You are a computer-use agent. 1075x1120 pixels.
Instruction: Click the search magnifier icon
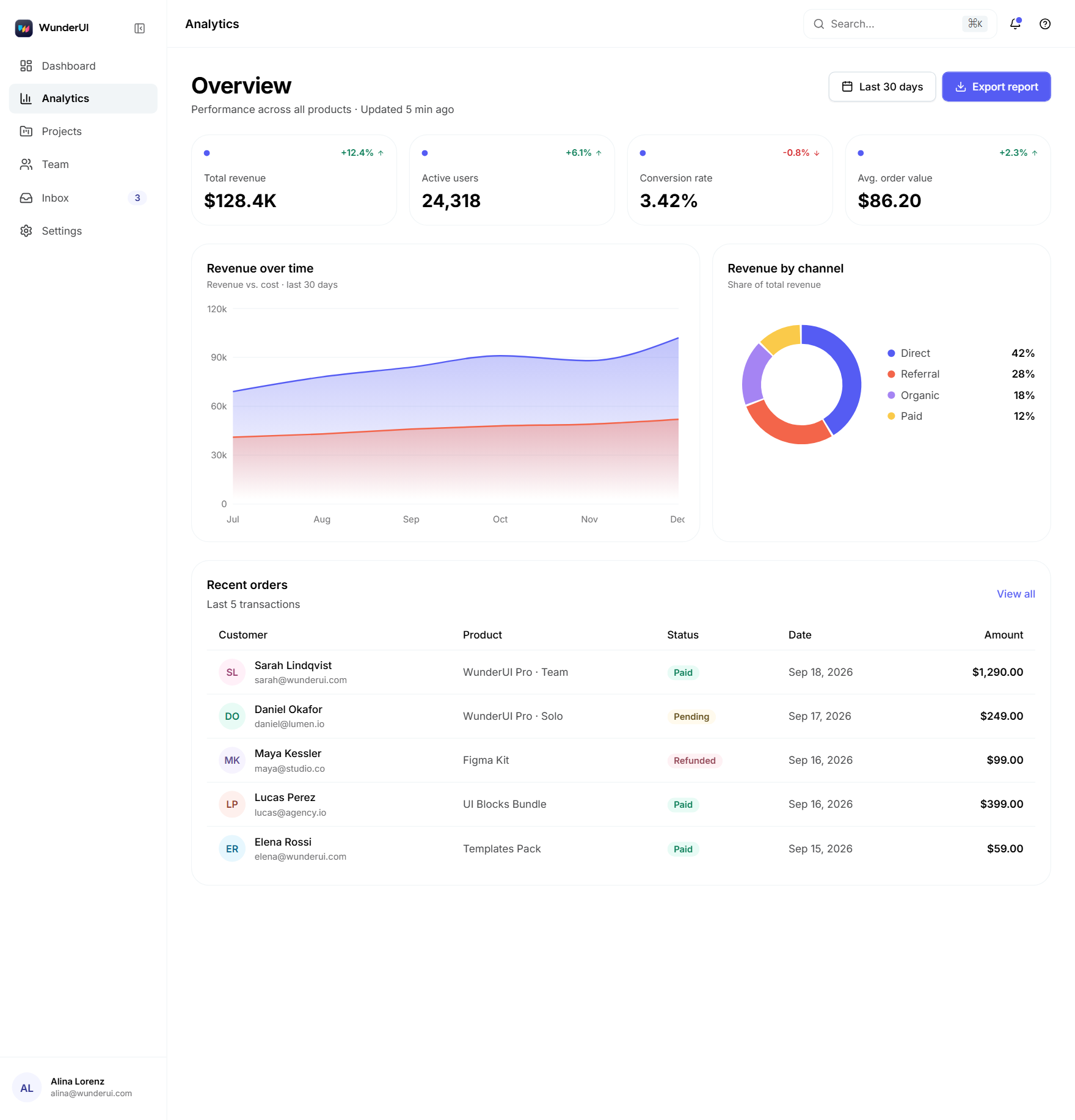(818, 24)
